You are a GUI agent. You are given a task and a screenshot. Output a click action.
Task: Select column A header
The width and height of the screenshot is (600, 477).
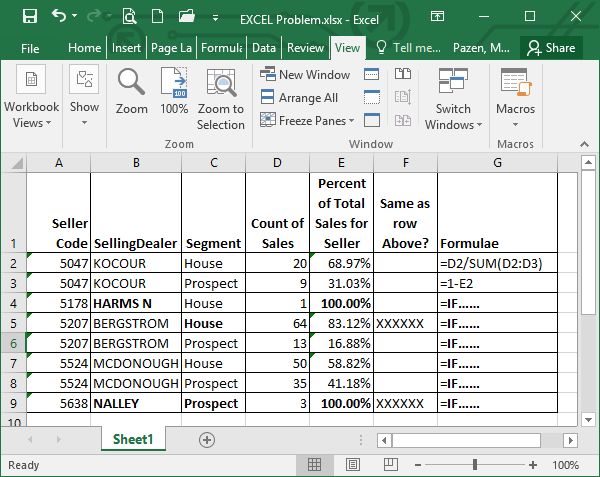59,163
